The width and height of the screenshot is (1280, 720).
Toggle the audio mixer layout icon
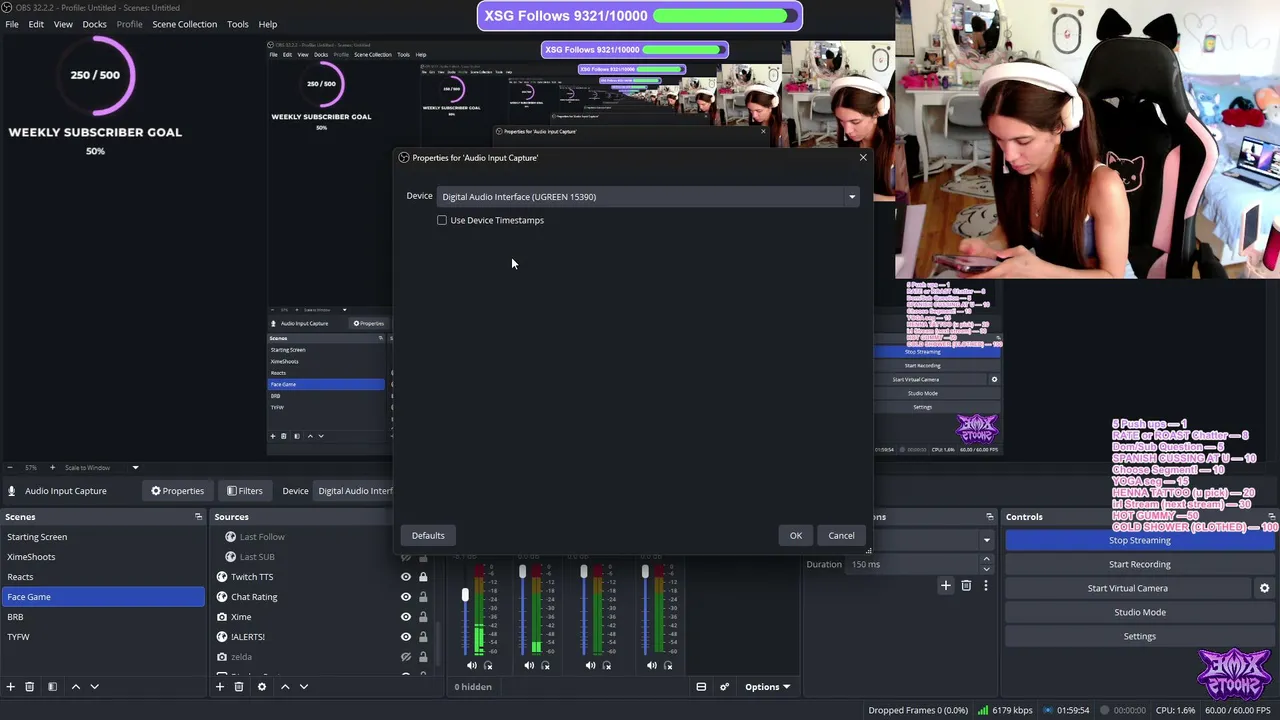tap(701, 687)
